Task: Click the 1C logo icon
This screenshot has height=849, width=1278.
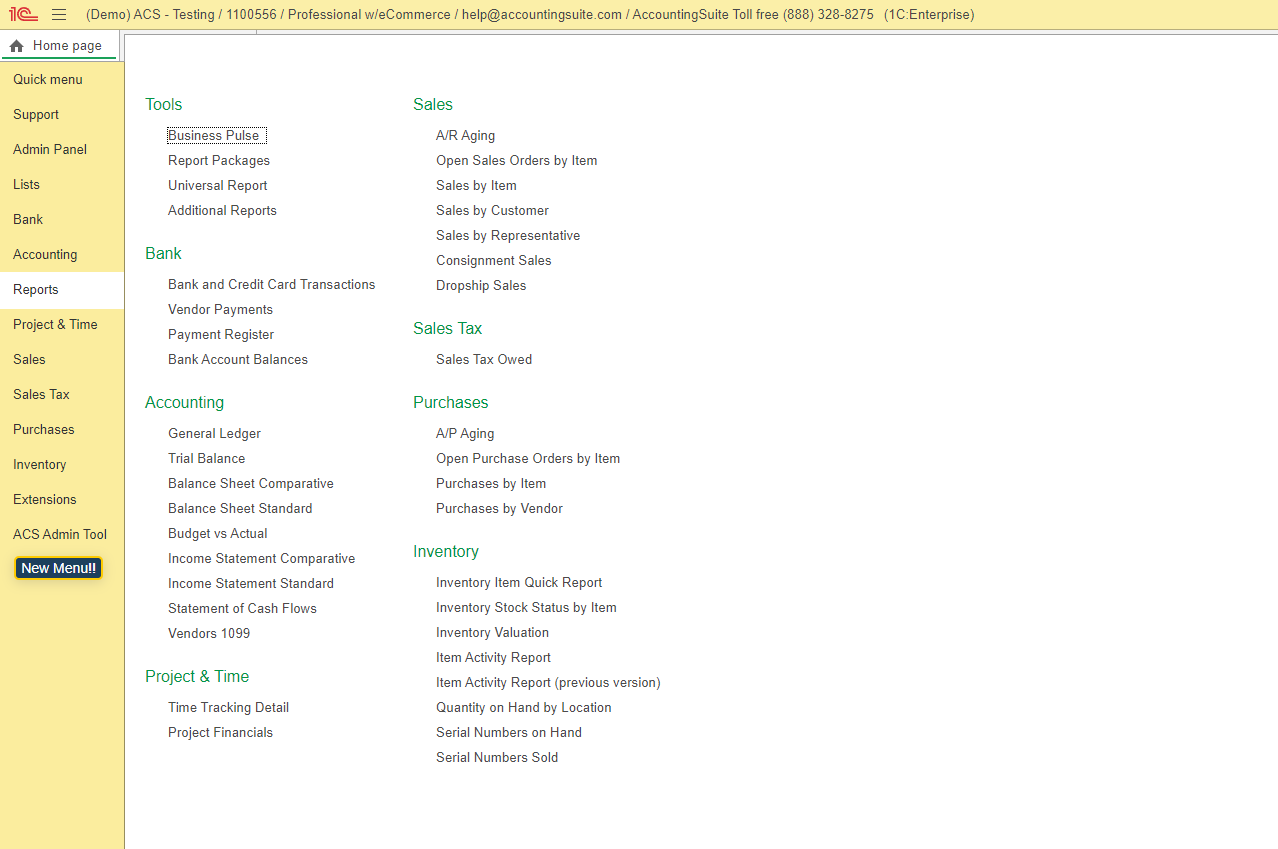Action: tap(24, 15)
